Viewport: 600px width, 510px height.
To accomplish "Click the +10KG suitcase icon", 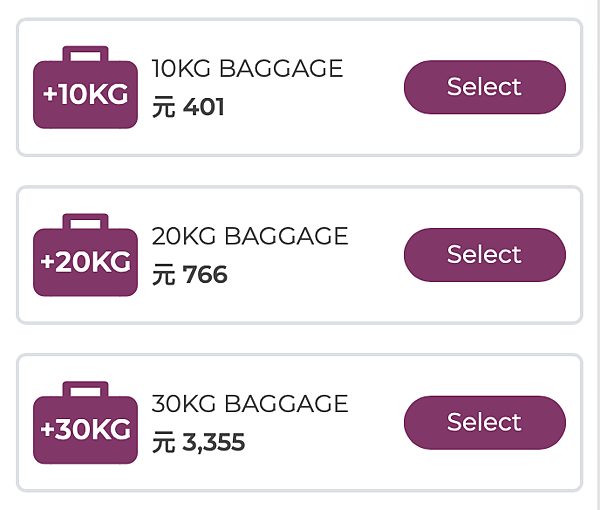I will pyautogui.click(x=85, y=88).
